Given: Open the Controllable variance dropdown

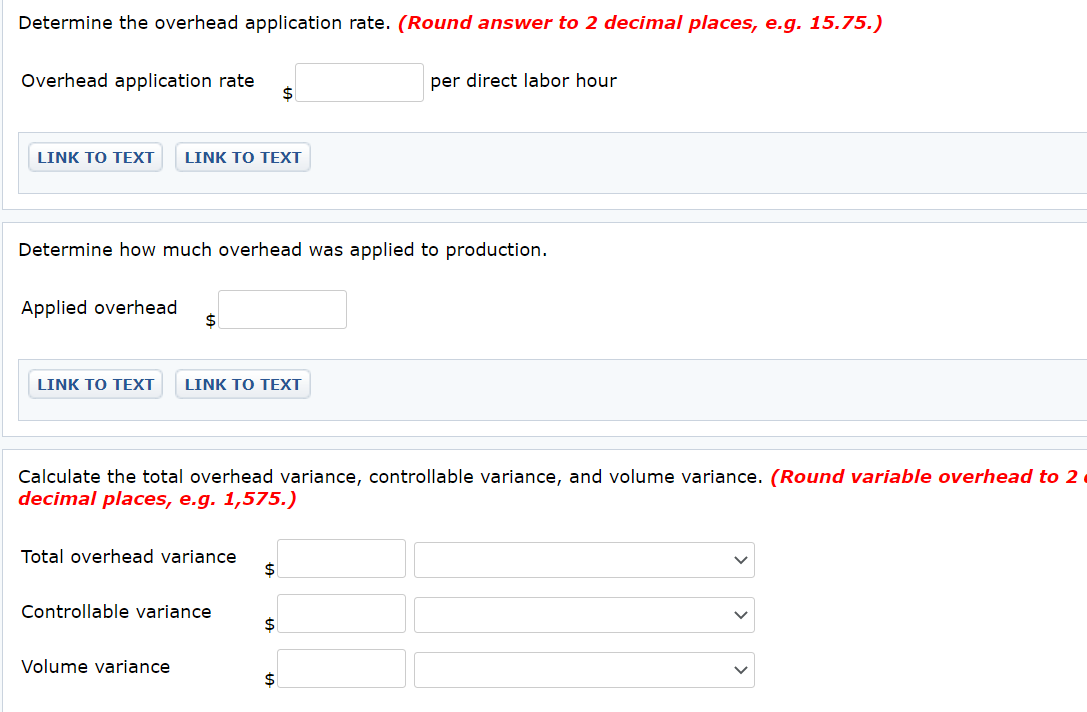Looking at the screenshot, I should [583, 615].
